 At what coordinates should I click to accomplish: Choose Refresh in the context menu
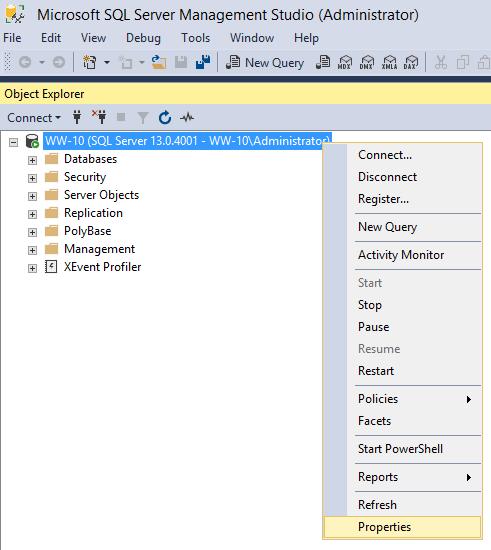(x=402, y=505)
